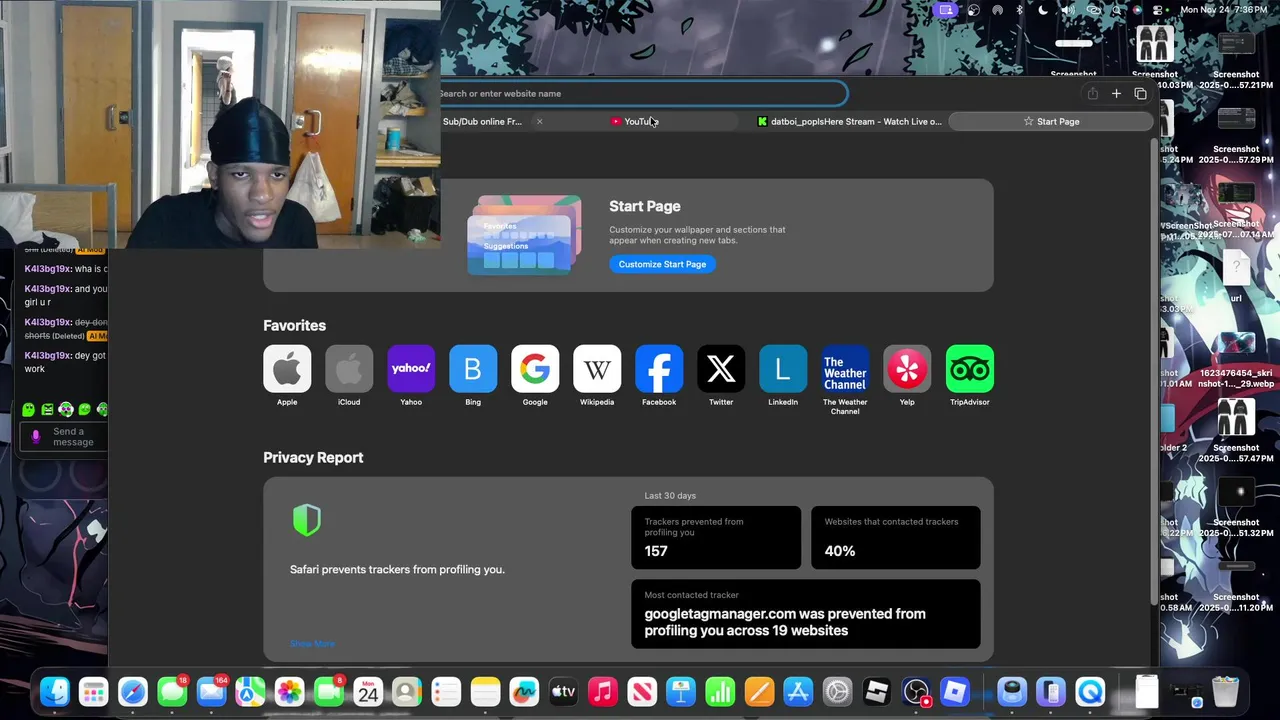Open Apple TV from the dock
Viewport: 1280px width, 720px height.
563,691
